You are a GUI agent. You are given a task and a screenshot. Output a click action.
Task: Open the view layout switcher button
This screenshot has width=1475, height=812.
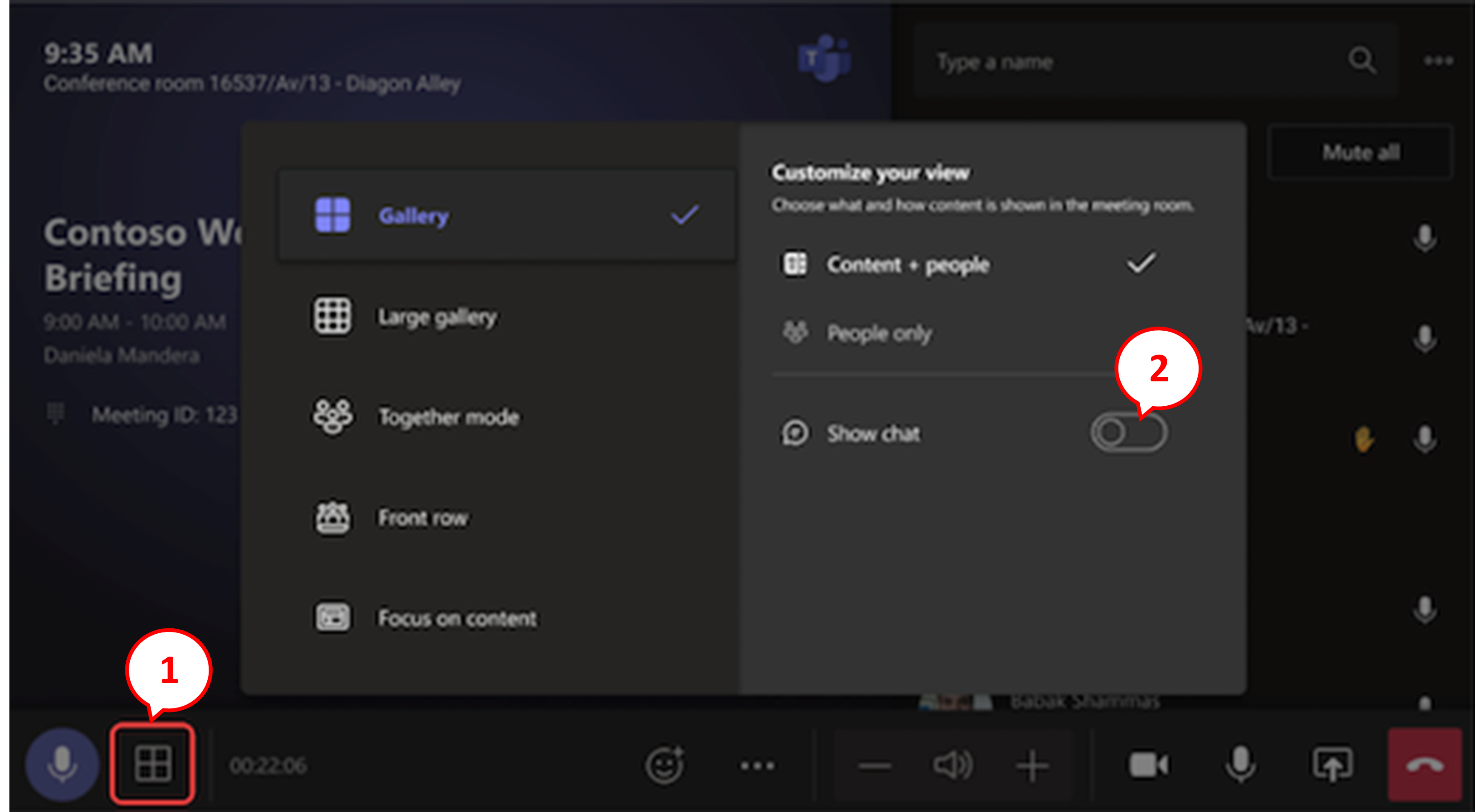click(x=152, y=764)
